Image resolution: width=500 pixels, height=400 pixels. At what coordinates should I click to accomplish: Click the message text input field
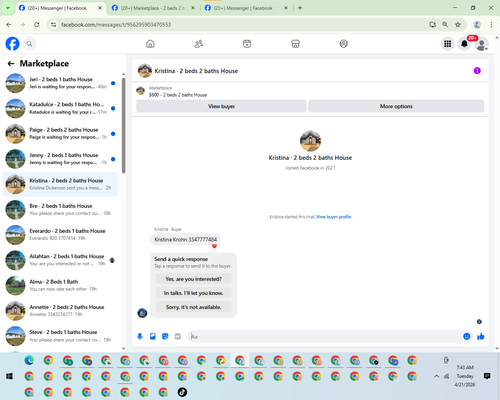(x=325, y=336)
